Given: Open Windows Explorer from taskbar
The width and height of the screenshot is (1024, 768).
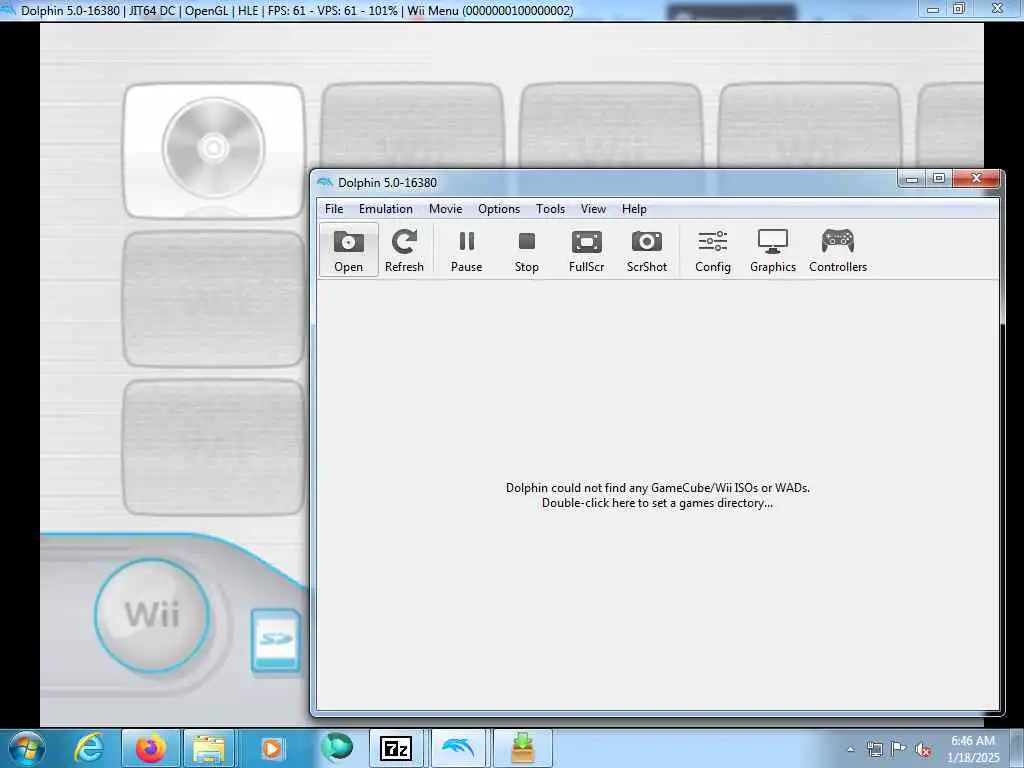Looking at the screenshot, I should pos(209,748).
